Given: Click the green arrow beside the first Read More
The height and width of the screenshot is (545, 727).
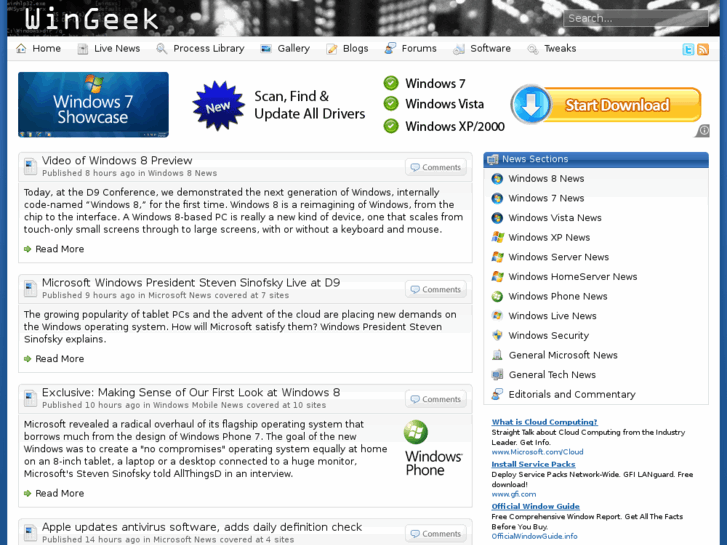Looking at the screenshot, I should click(x=28, y=249).
